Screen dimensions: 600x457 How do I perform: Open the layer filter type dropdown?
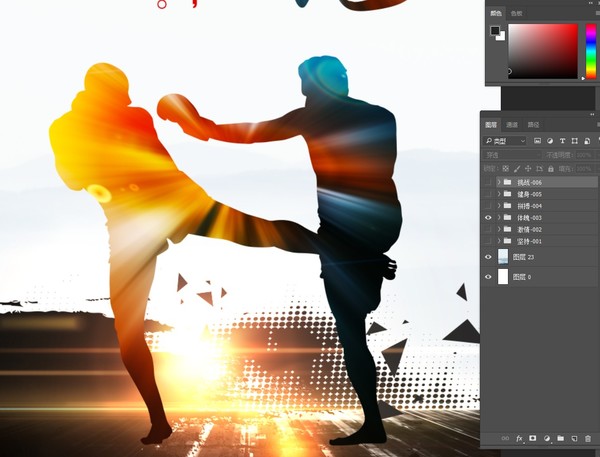coord(505,141)
